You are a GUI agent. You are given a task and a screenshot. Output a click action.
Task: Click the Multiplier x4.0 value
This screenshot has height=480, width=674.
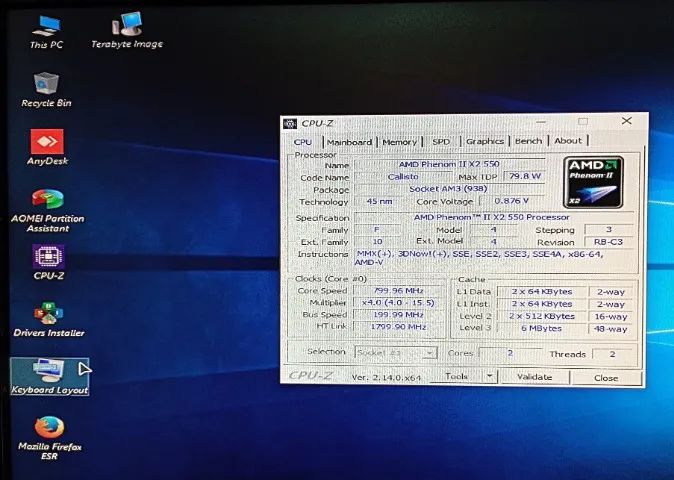pyautogui.click(x=398, y=303)
